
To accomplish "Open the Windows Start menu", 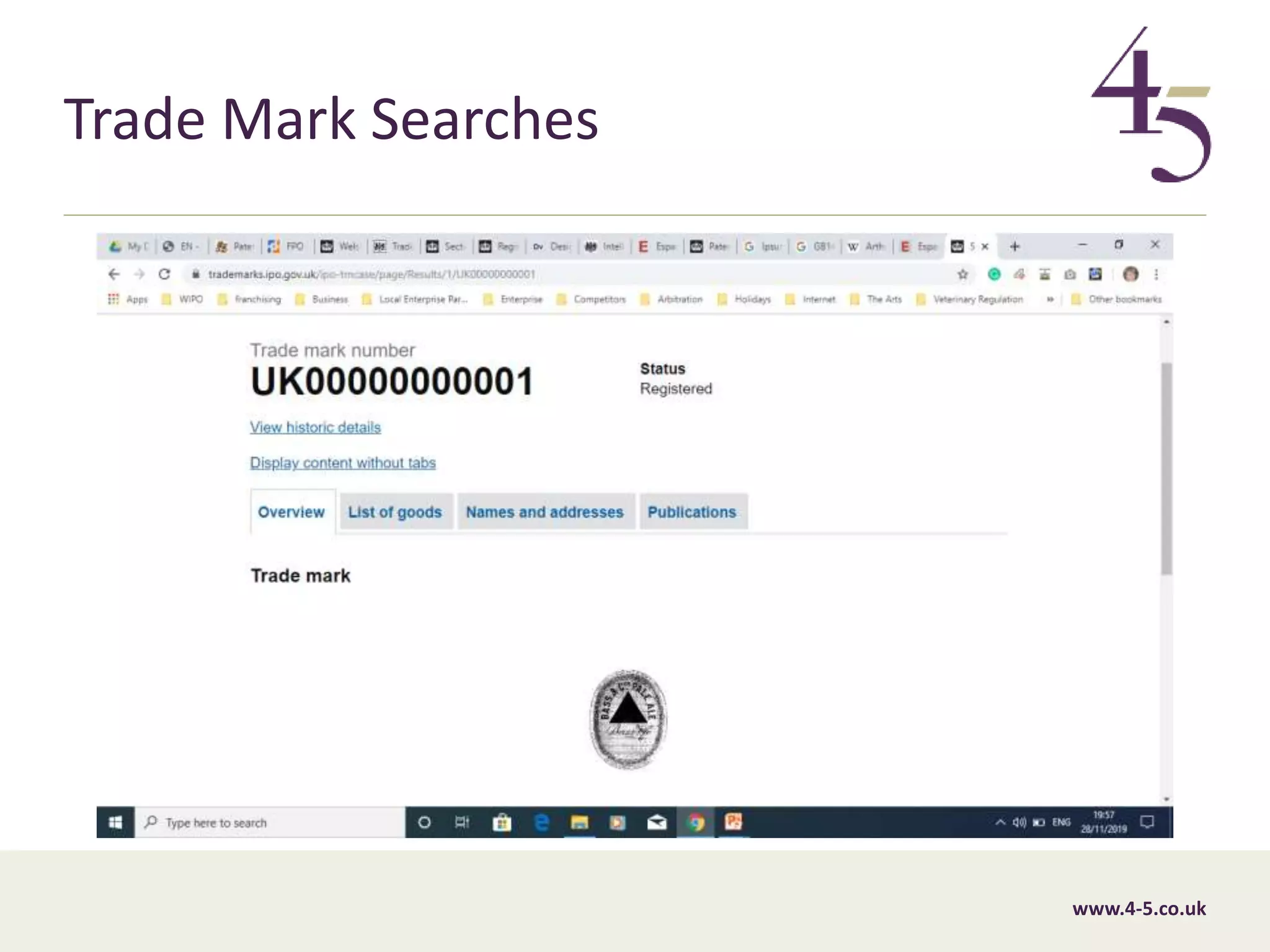I will [115, 822].
